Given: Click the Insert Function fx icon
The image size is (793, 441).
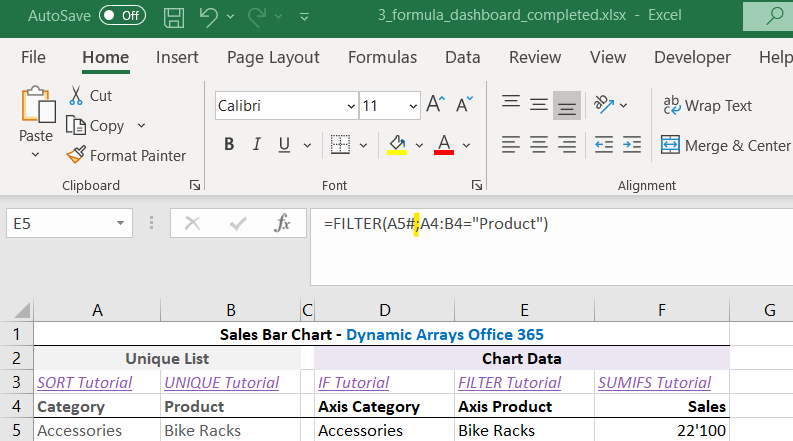Looking at the screenshot, I should [x=282, y=223].
